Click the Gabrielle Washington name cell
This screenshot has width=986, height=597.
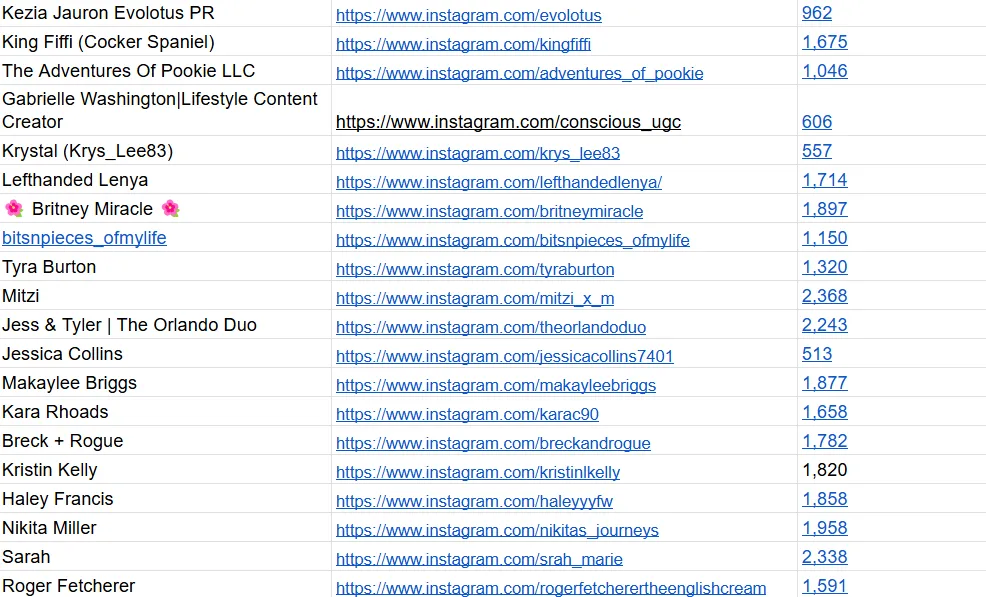coord(160,110)
